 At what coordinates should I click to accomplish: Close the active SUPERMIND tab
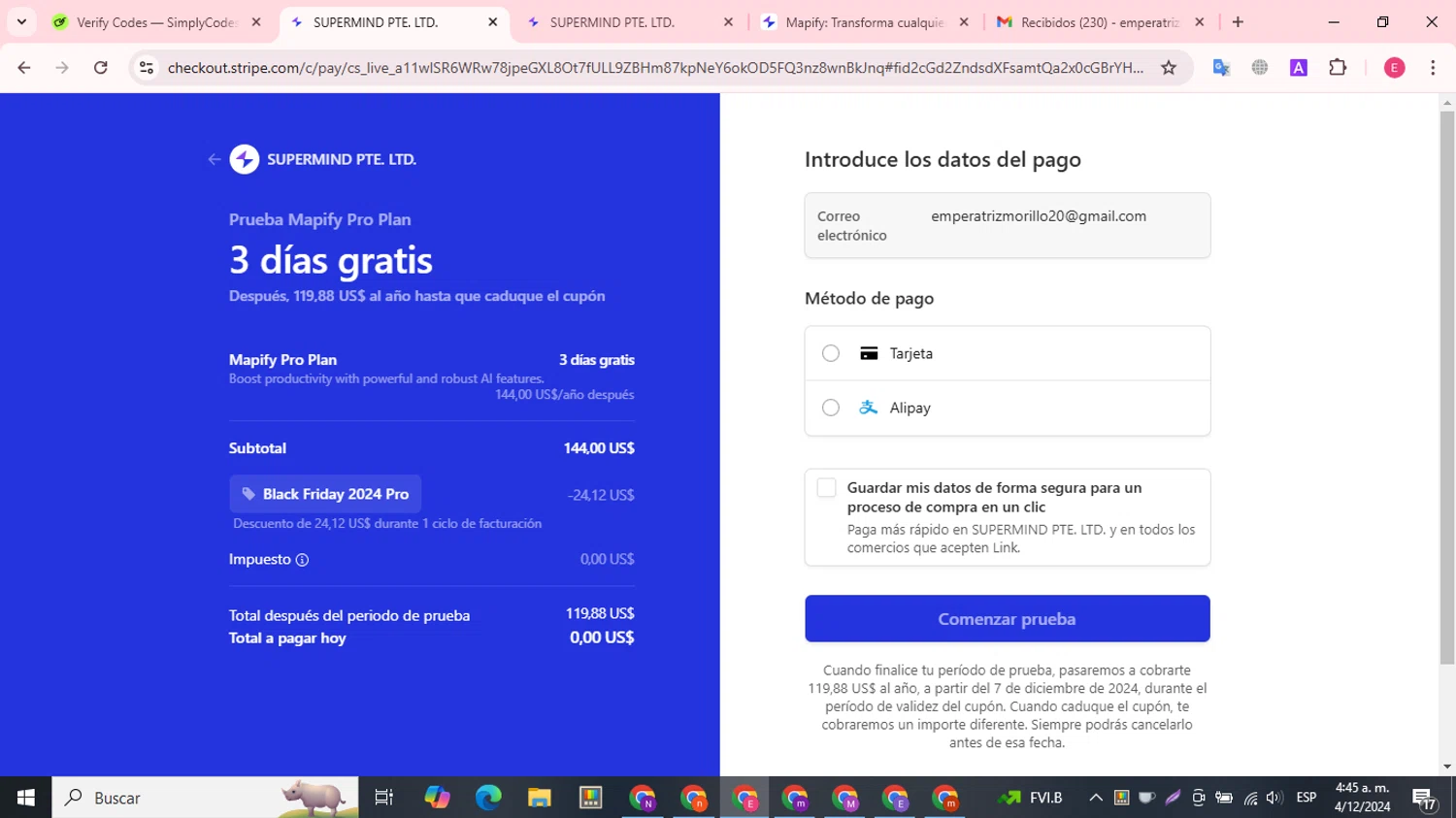pyautogui.click(x=492, y=22)
